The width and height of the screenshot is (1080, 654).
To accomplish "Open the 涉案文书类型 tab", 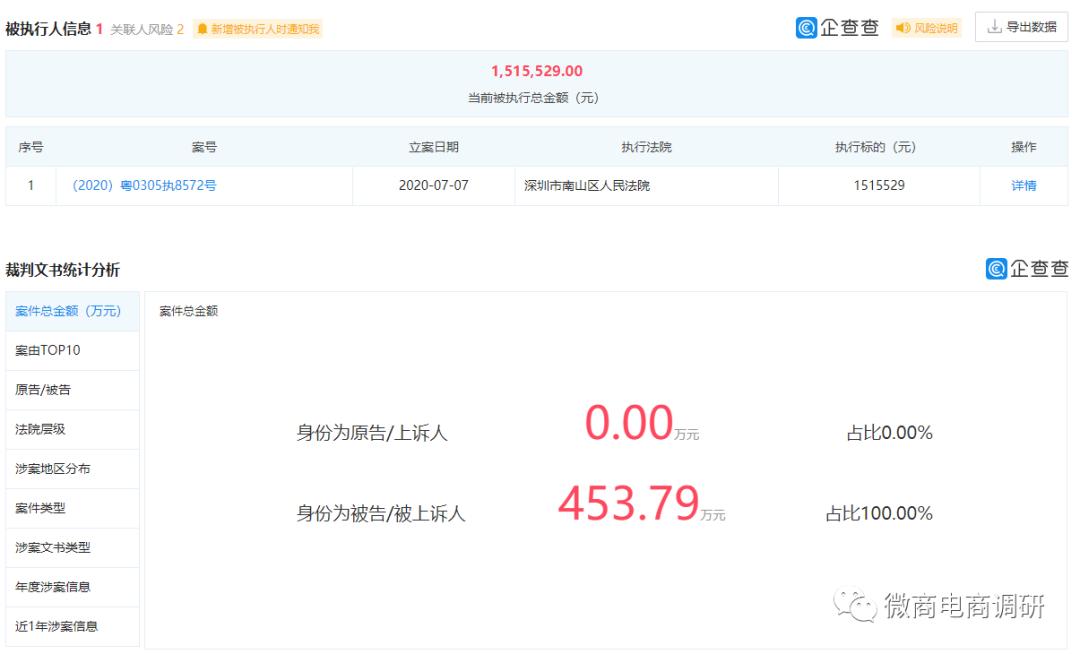I will [53, 548].
